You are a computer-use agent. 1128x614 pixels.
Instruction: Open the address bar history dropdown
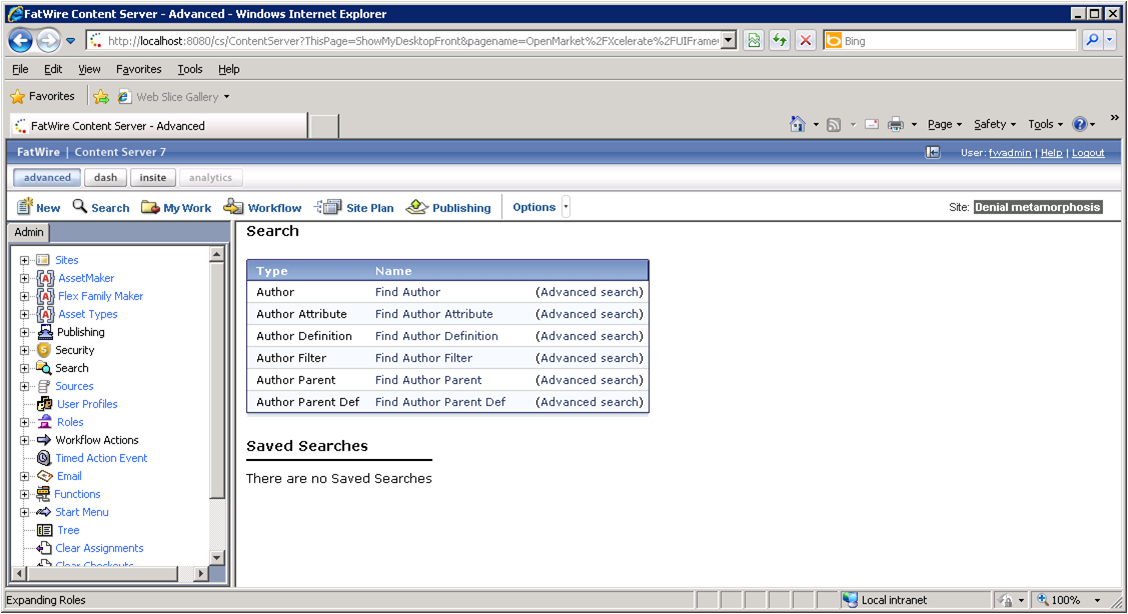point(729,41)
